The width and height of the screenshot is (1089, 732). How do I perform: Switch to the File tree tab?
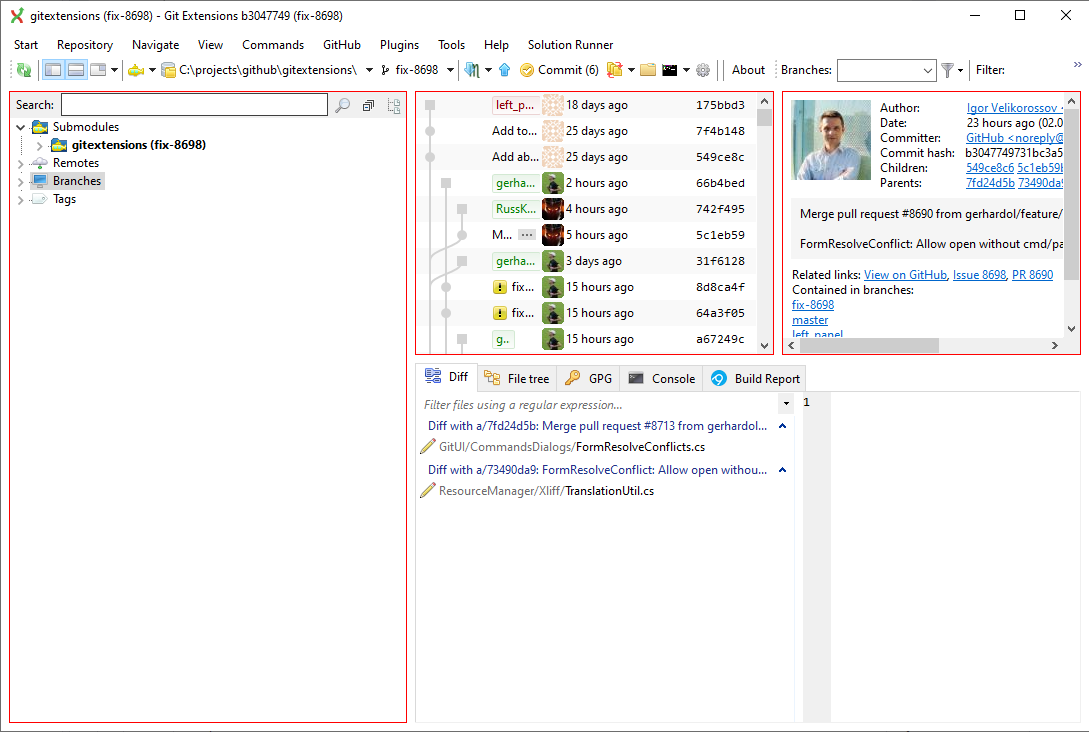click(x=517, y=378)
